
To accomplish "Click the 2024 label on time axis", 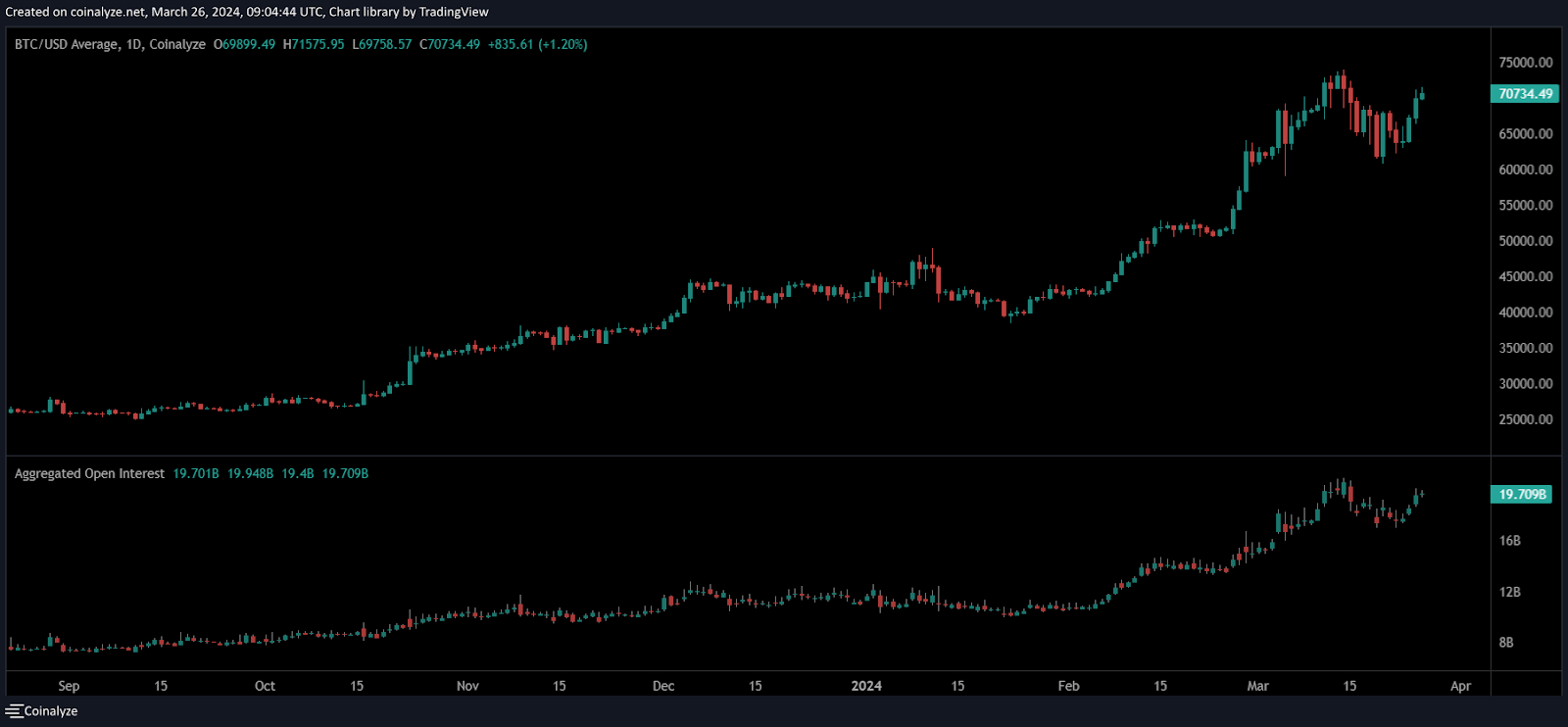I will coord(866,686).
